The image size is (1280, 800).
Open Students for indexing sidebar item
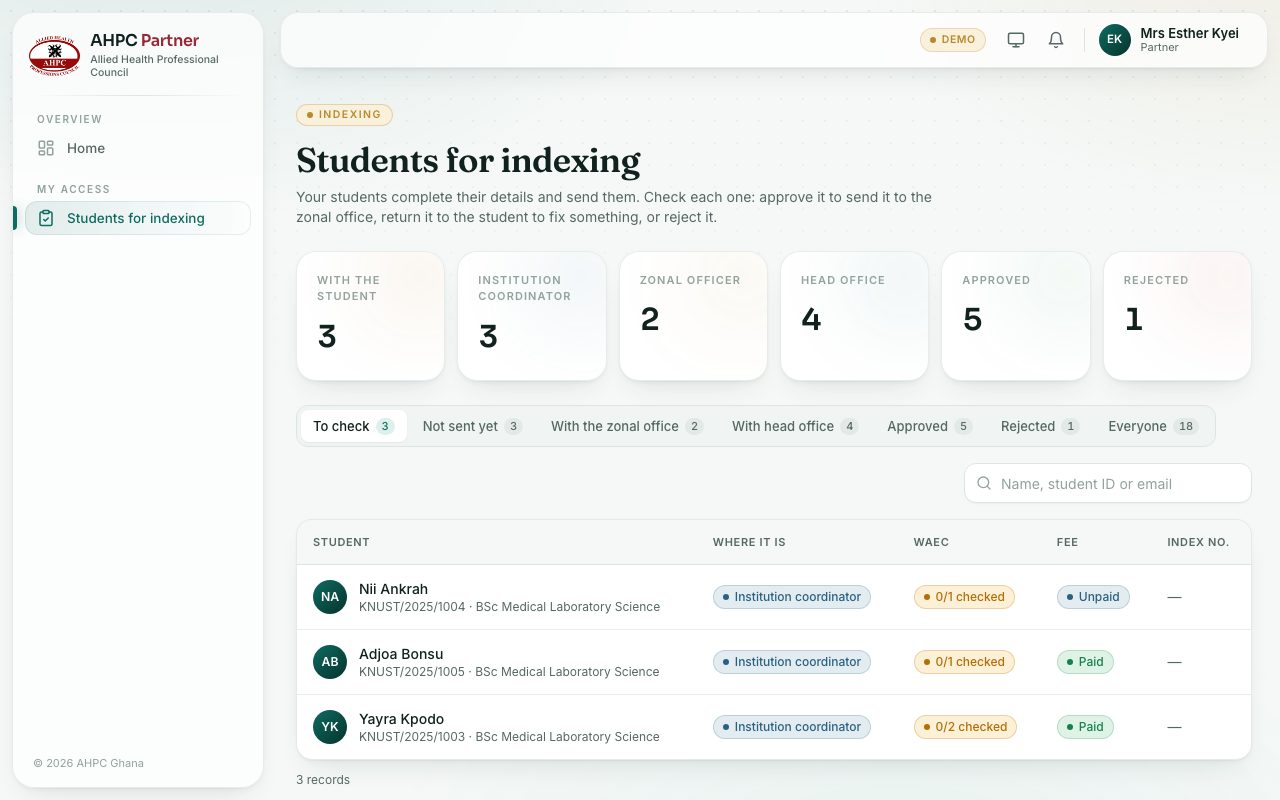[x=138, y=218]
